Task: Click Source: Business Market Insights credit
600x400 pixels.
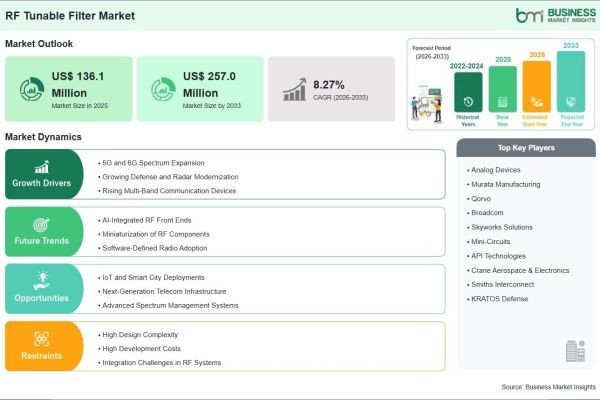Action: click(x=549, y=387)
